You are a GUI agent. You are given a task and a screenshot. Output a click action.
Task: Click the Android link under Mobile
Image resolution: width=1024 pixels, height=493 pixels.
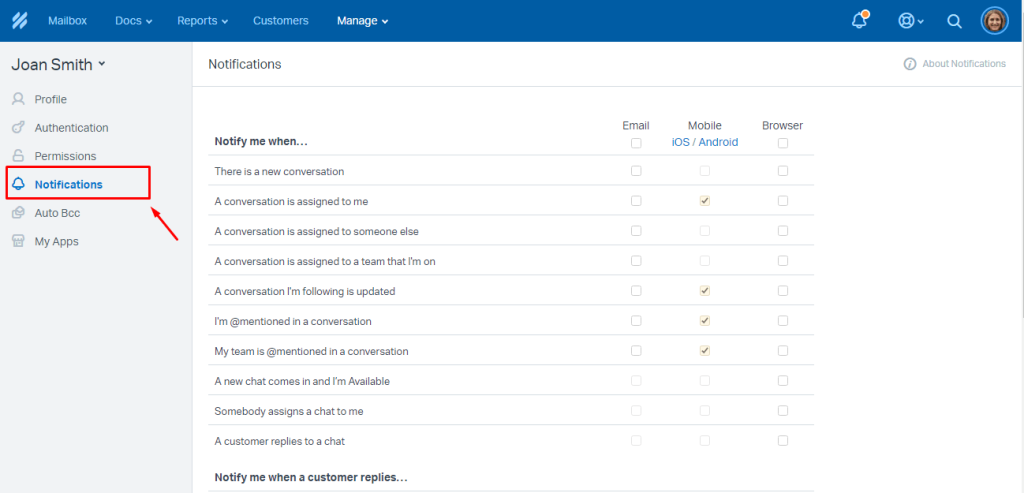pos(718,142)
